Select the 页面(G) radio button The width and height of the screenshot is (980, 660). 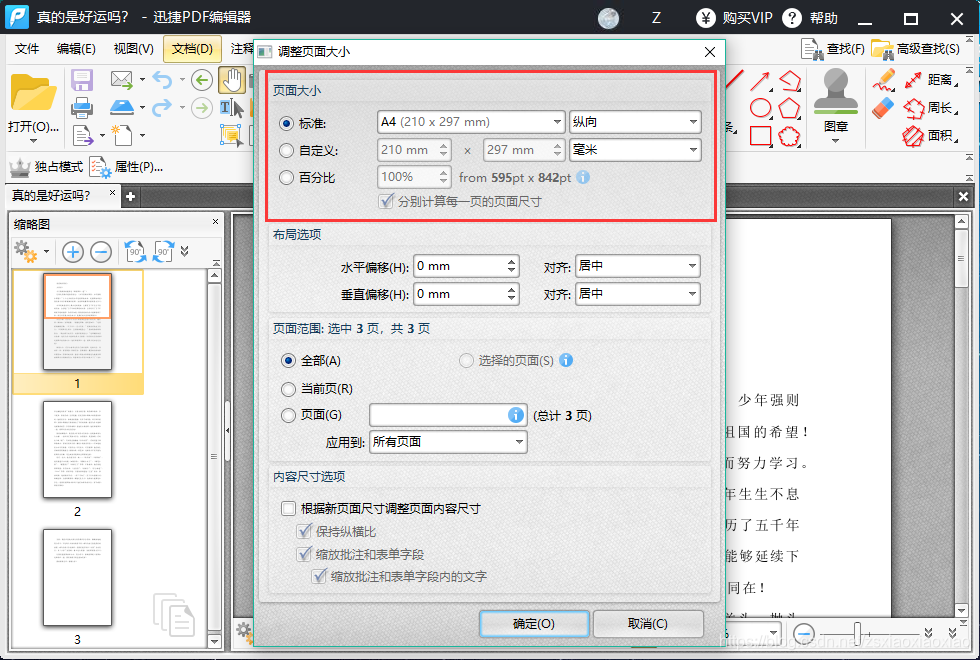pos(288,415)
